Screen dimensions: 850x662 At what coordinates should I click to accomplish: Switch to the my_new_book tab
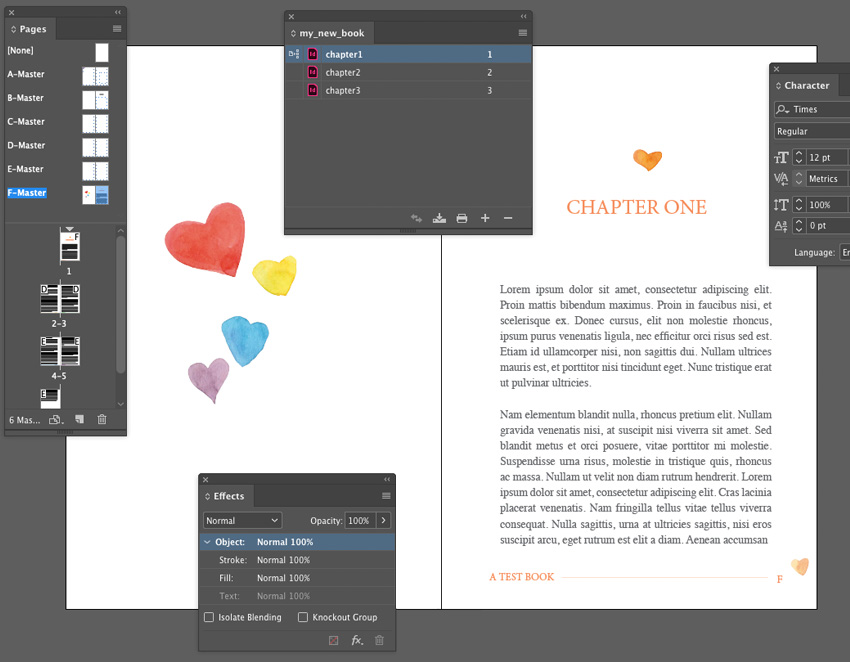(330, 33)
